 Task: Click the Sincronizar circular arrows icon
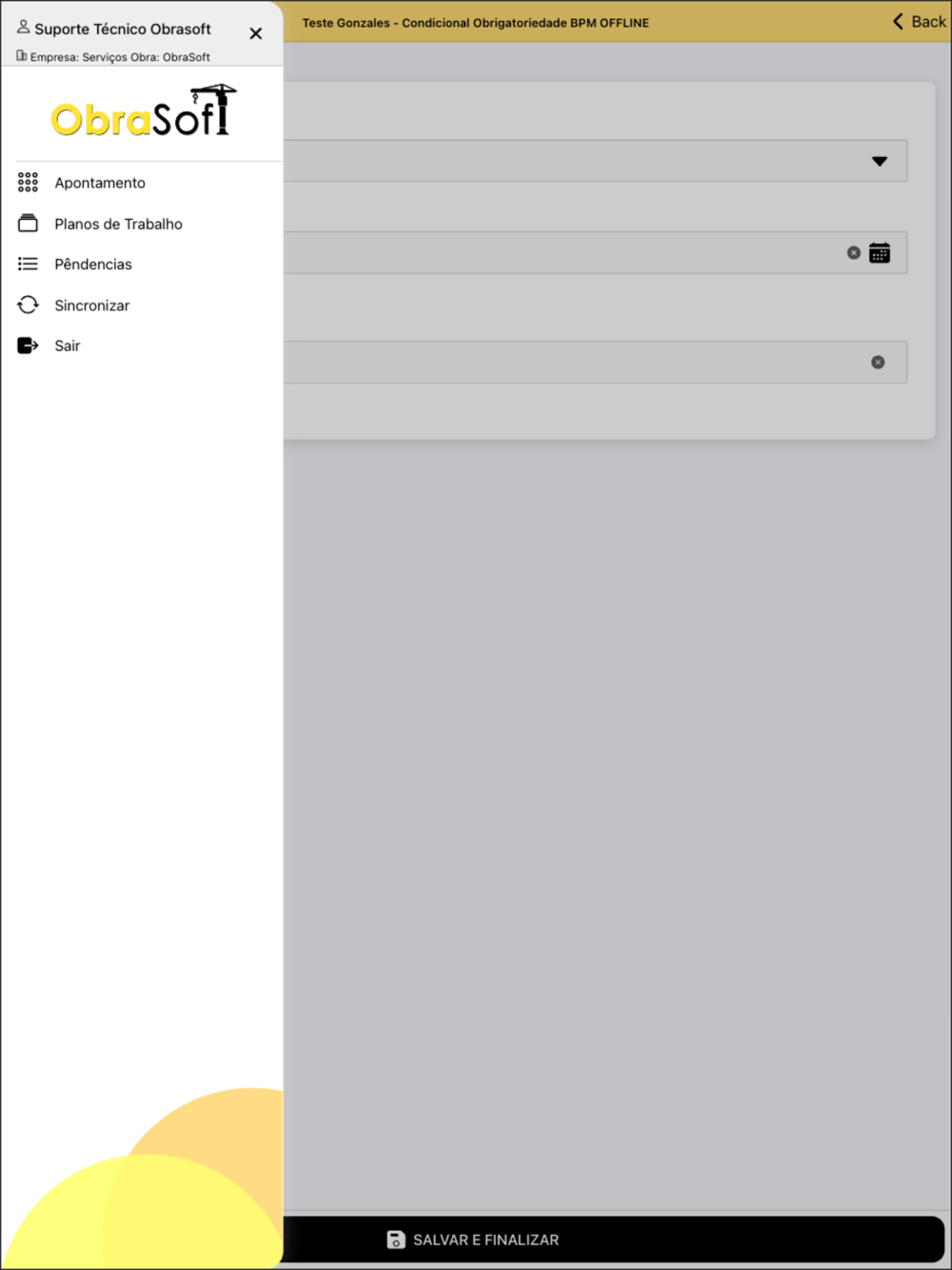(x=28, y=305)
